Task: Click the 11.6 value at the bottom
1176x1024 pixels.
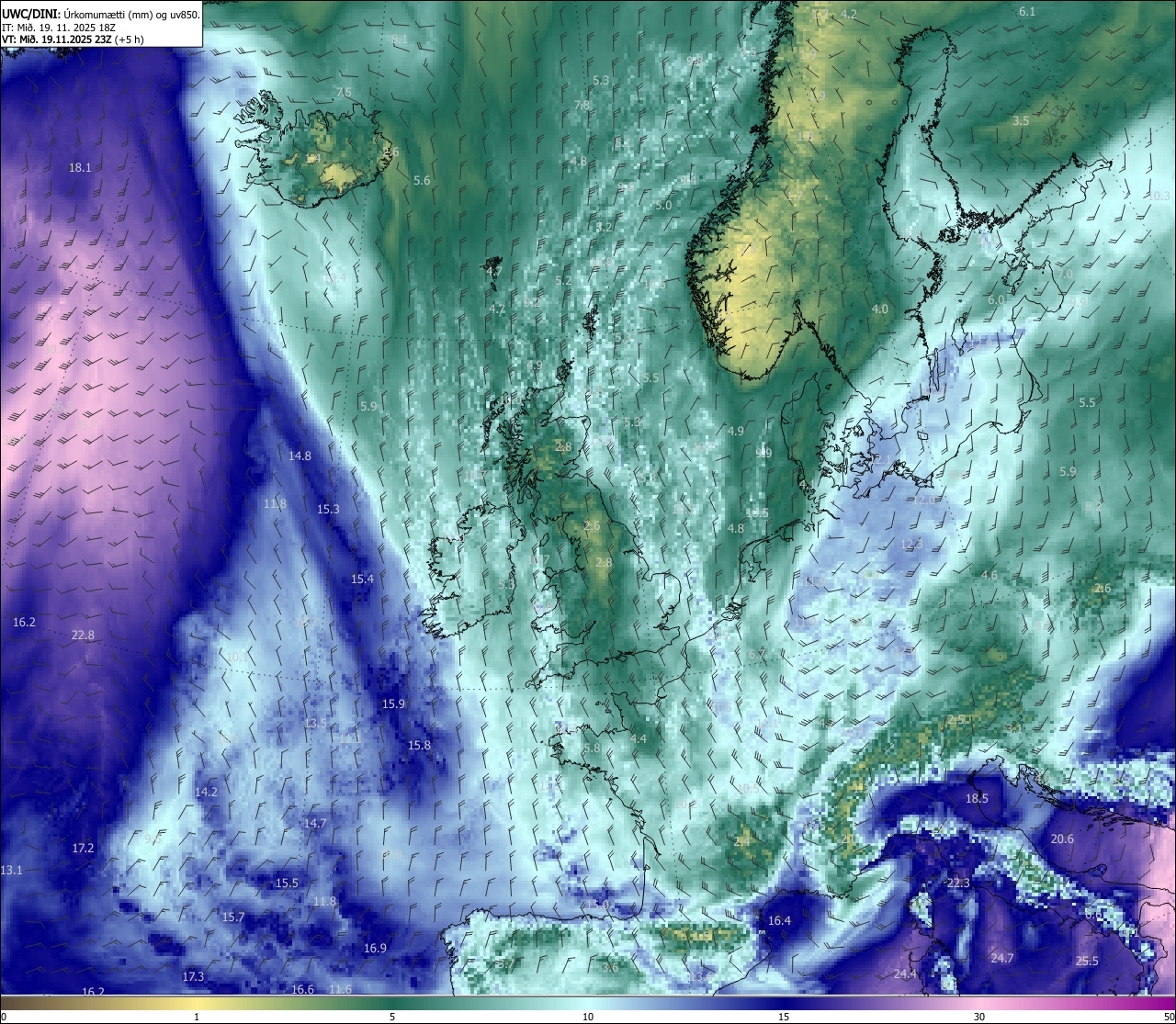Action: pos(340,989)
